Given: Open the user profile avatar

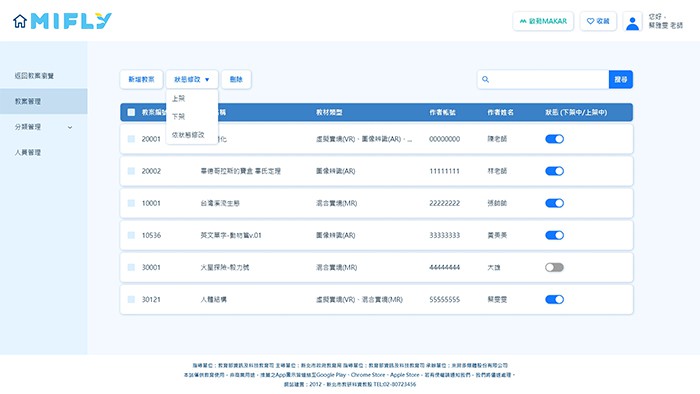Looking at the screenshot, I should coord(632,22).
